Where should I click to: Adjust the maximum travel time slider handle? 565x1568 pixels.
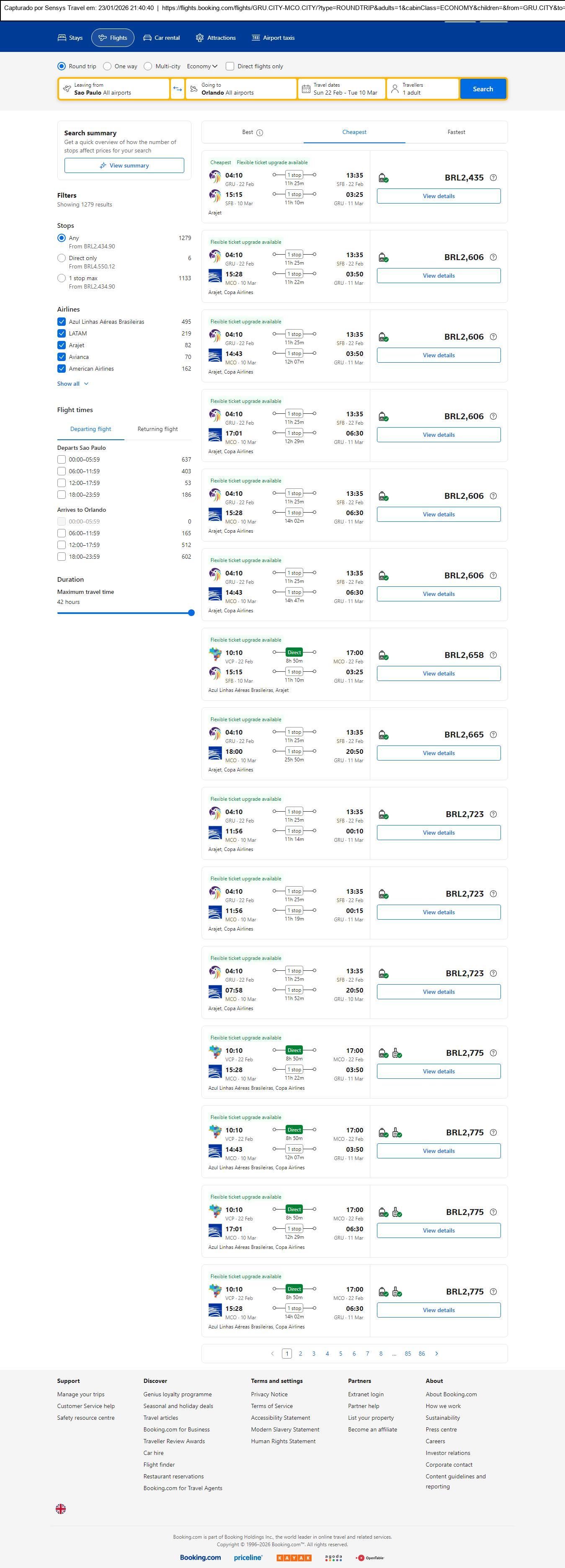191,613
